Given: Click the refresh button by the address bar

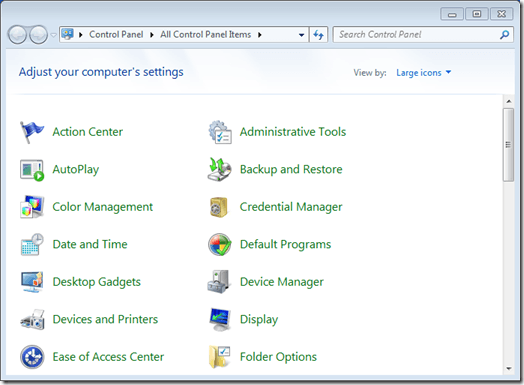Looking at the screenshot, I should pyautogui.click(x=318, y=34).
